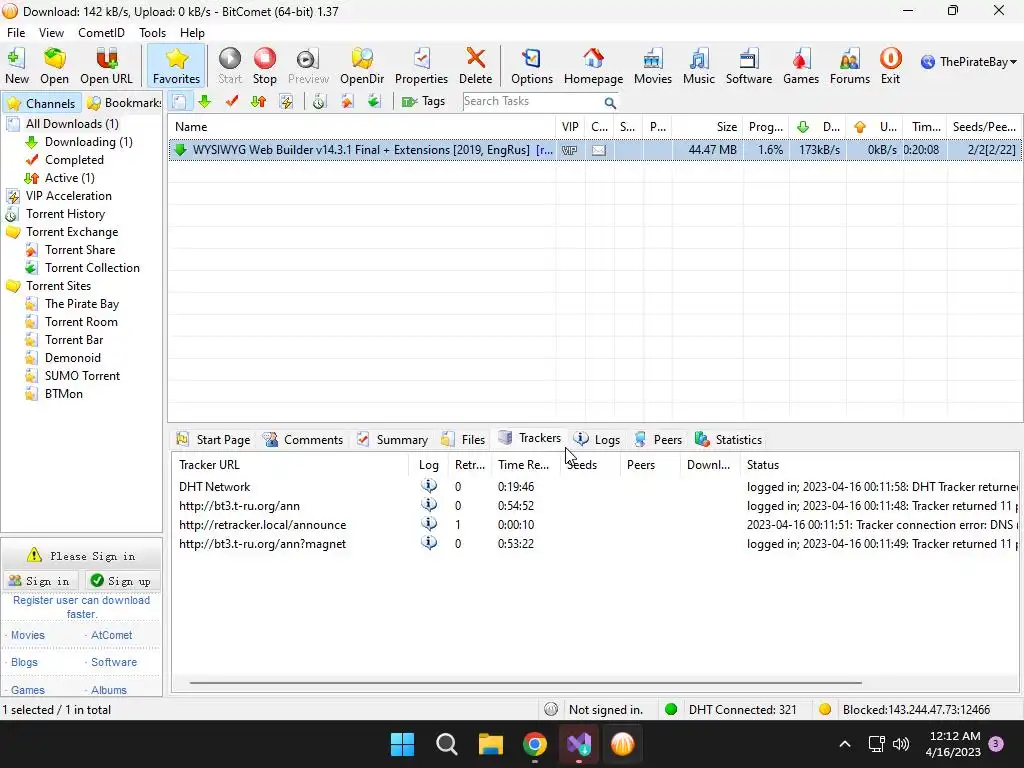The width and height of the screenshot is (1024, 768).
Task: Go to Homepage using the house icon
Action: (x=593, y=66)
